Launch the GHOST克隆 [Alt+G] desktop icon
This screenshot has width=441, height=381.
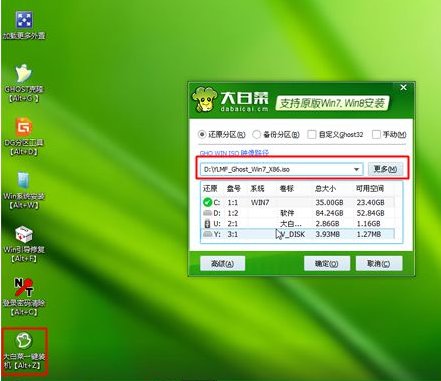click(24, 83)
